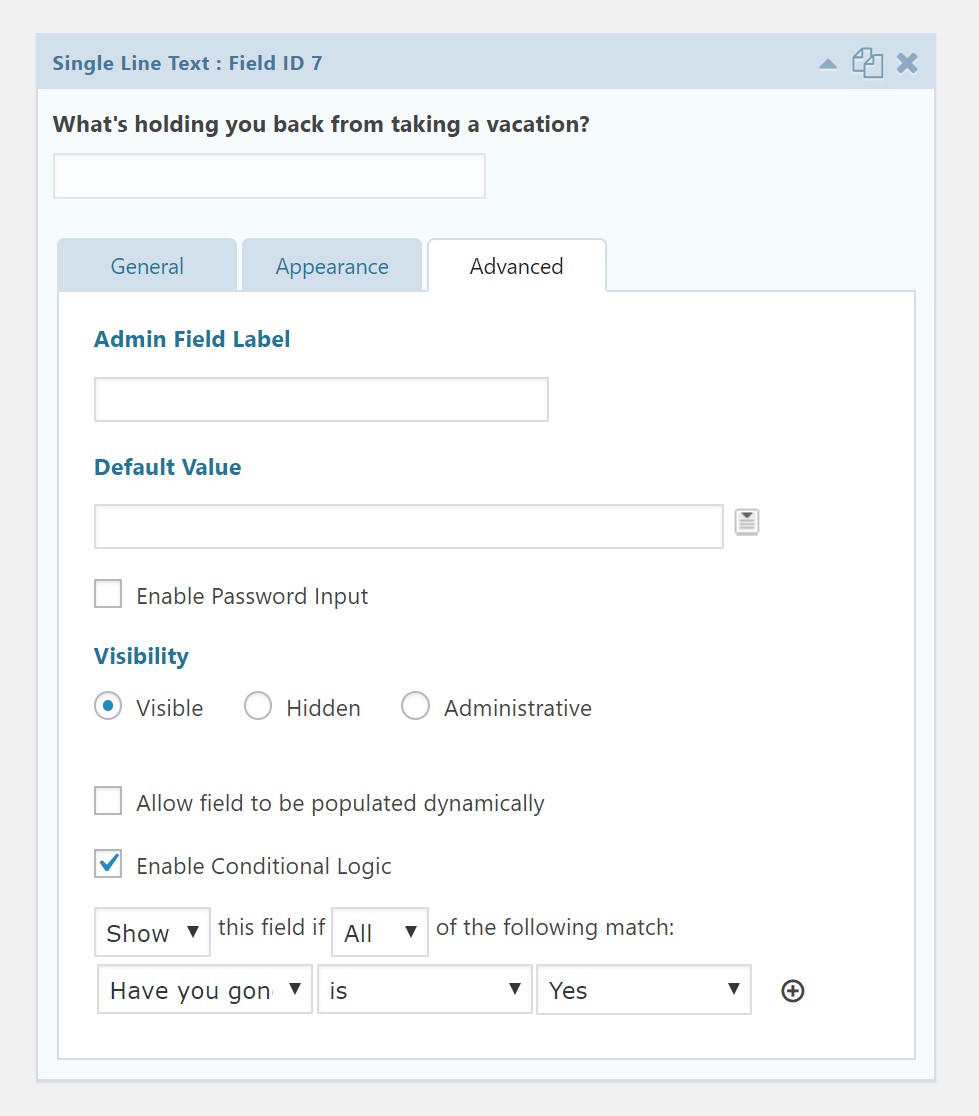979x1116 pixels.
Task: Click the Admin Field Label input
Action: click(x=321, y=399)
